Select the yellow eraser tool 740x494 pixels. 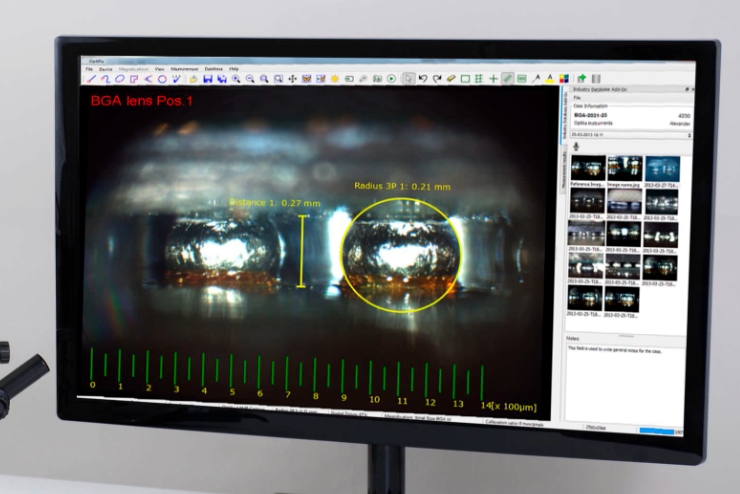[451, 79]
